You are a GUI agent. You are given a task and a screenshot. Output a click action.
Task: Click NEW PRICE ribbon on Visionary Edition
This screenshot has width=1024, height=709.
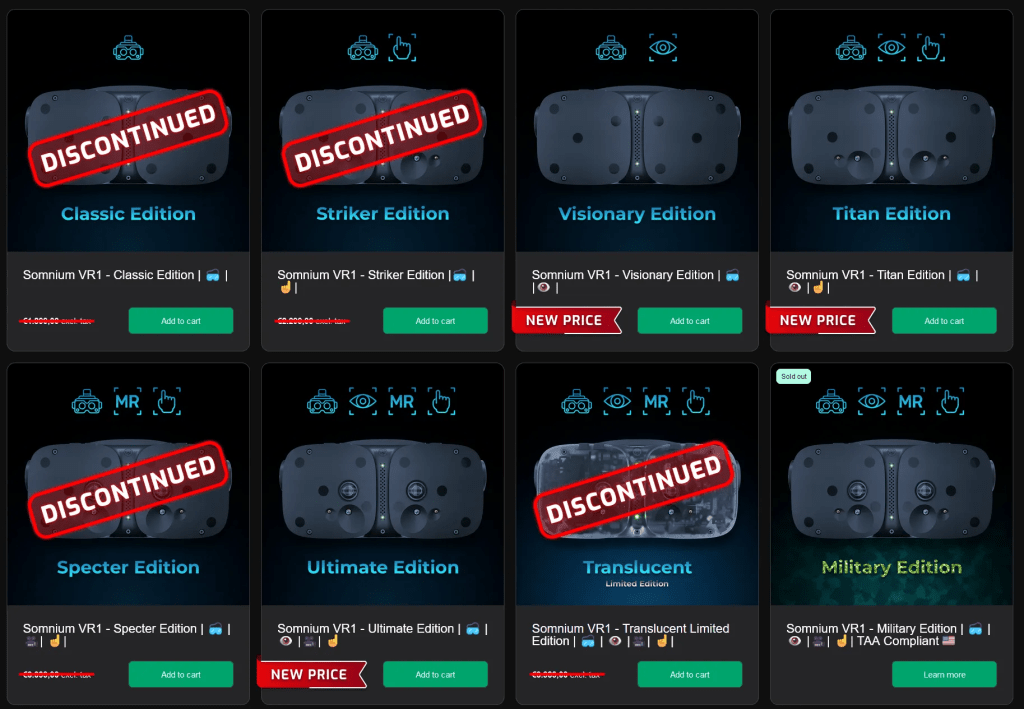[x=566, y=320]
